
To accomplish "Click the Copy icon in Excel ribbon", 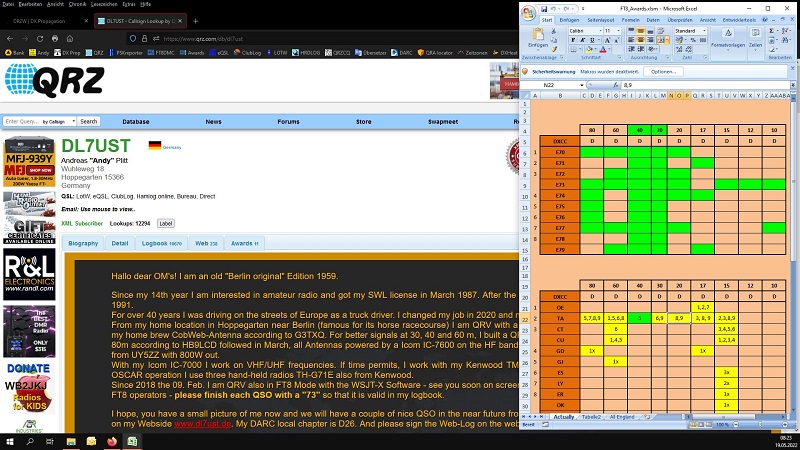I will pos(554,40).
